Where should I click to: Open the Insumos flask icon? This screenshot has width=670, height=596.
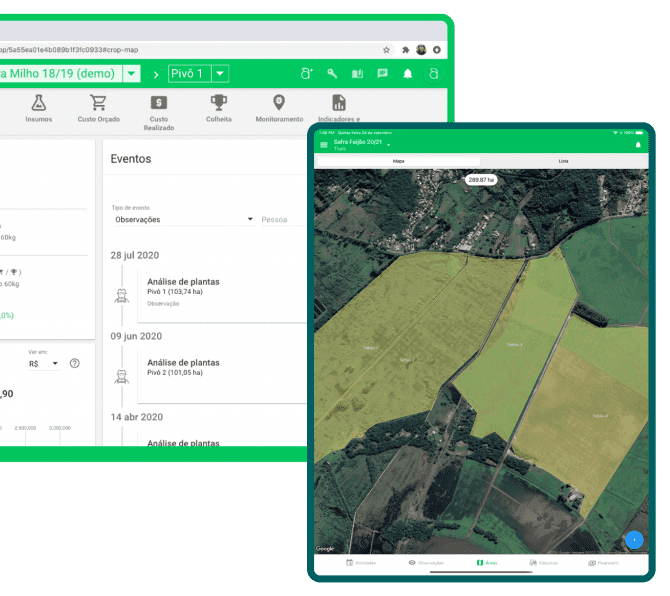pos(39,103)
